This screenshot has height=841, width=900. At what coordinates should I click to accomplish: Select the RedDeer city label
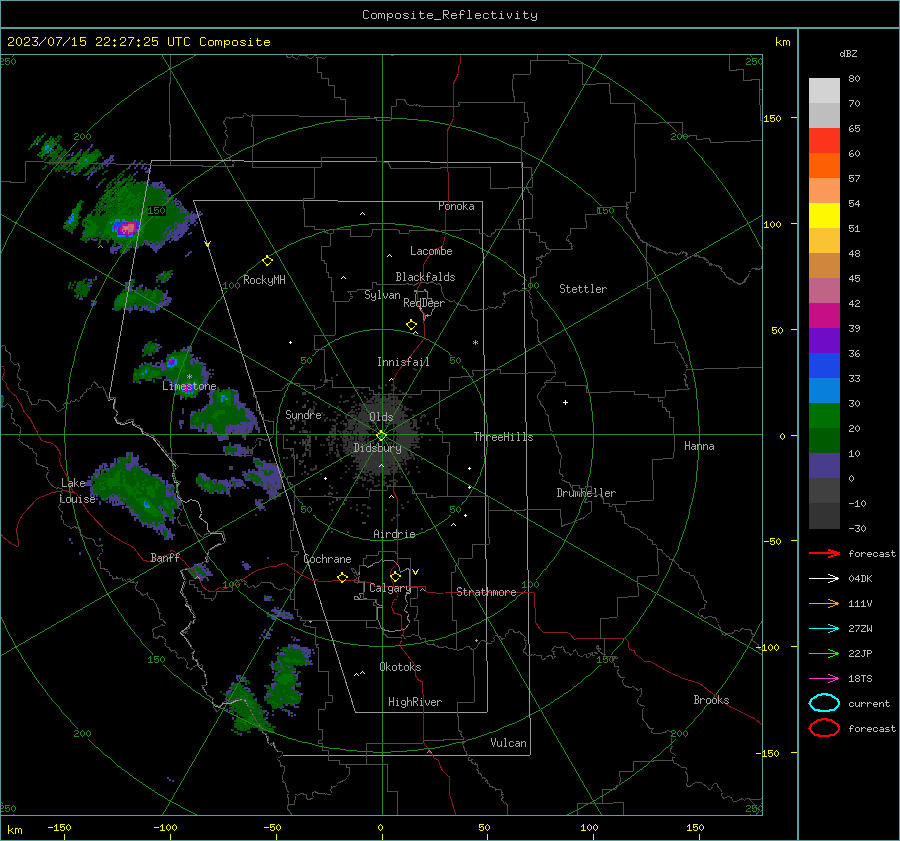click(x=424, y=303)
